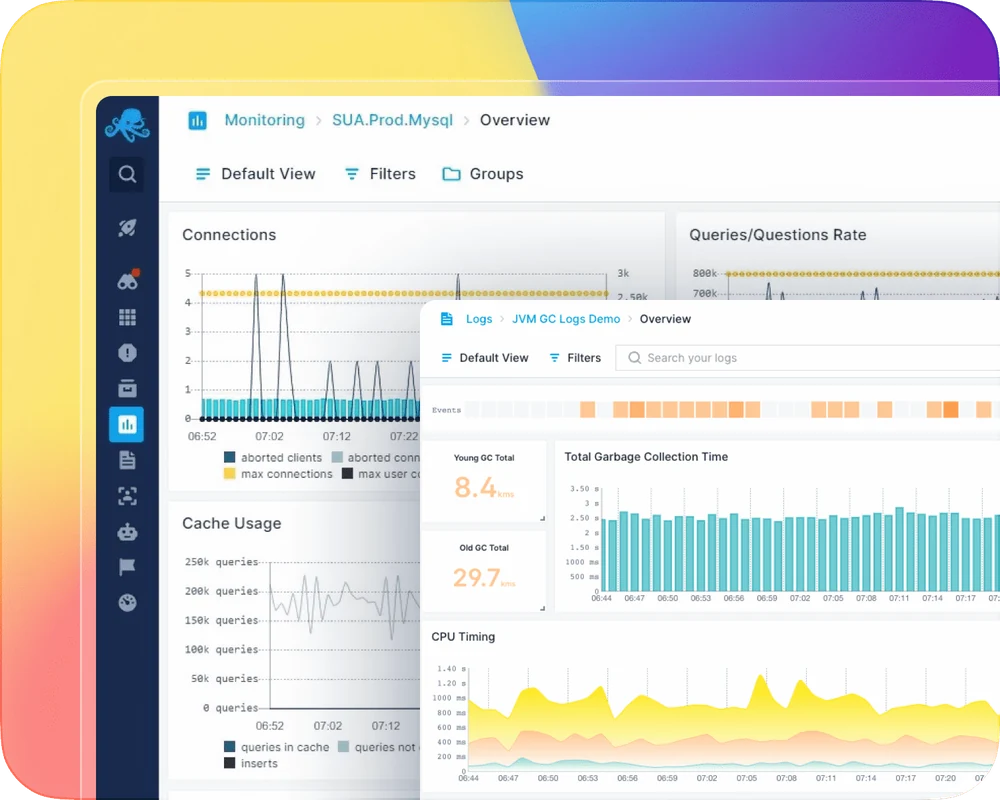Toggle the max user connections legend entry
The image size is (1000, 800).
381,474
